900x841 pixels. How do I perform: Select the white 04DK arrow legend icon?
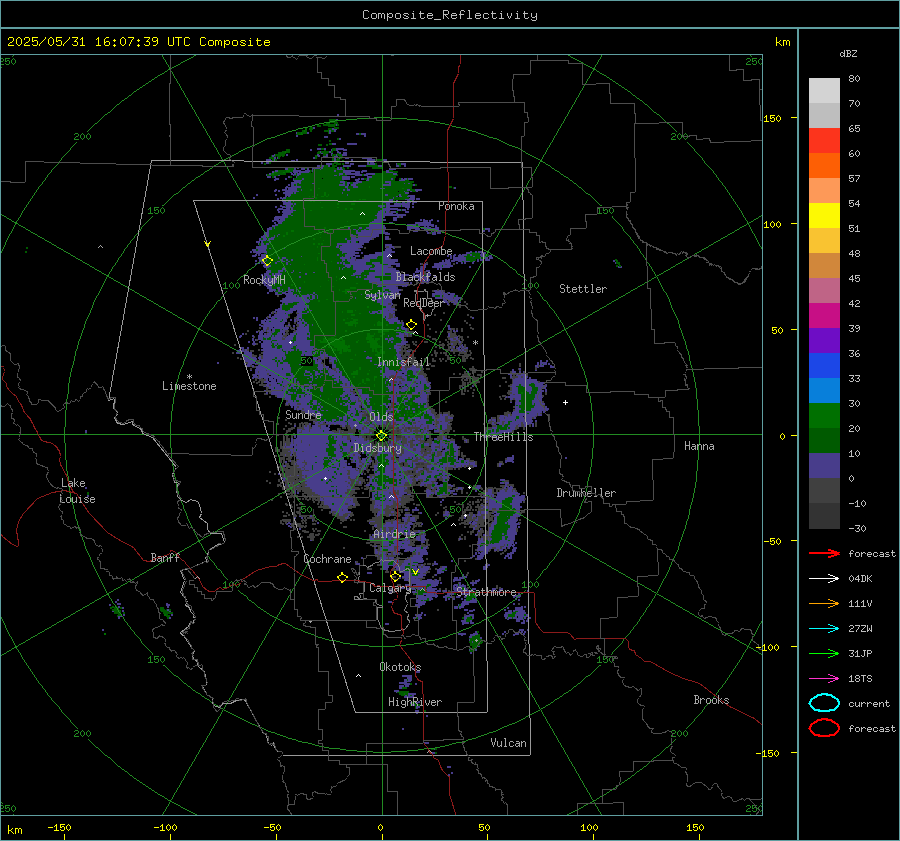click(x=824, y=578)
